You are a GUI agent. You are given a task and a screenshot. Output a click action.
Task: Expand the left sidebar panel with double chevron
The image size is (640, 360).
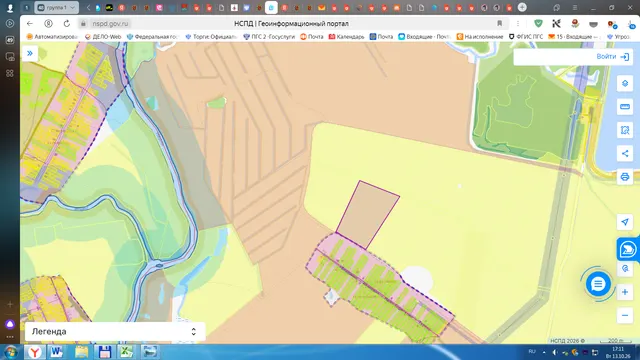pyautogui.click(x=30, y=53)
